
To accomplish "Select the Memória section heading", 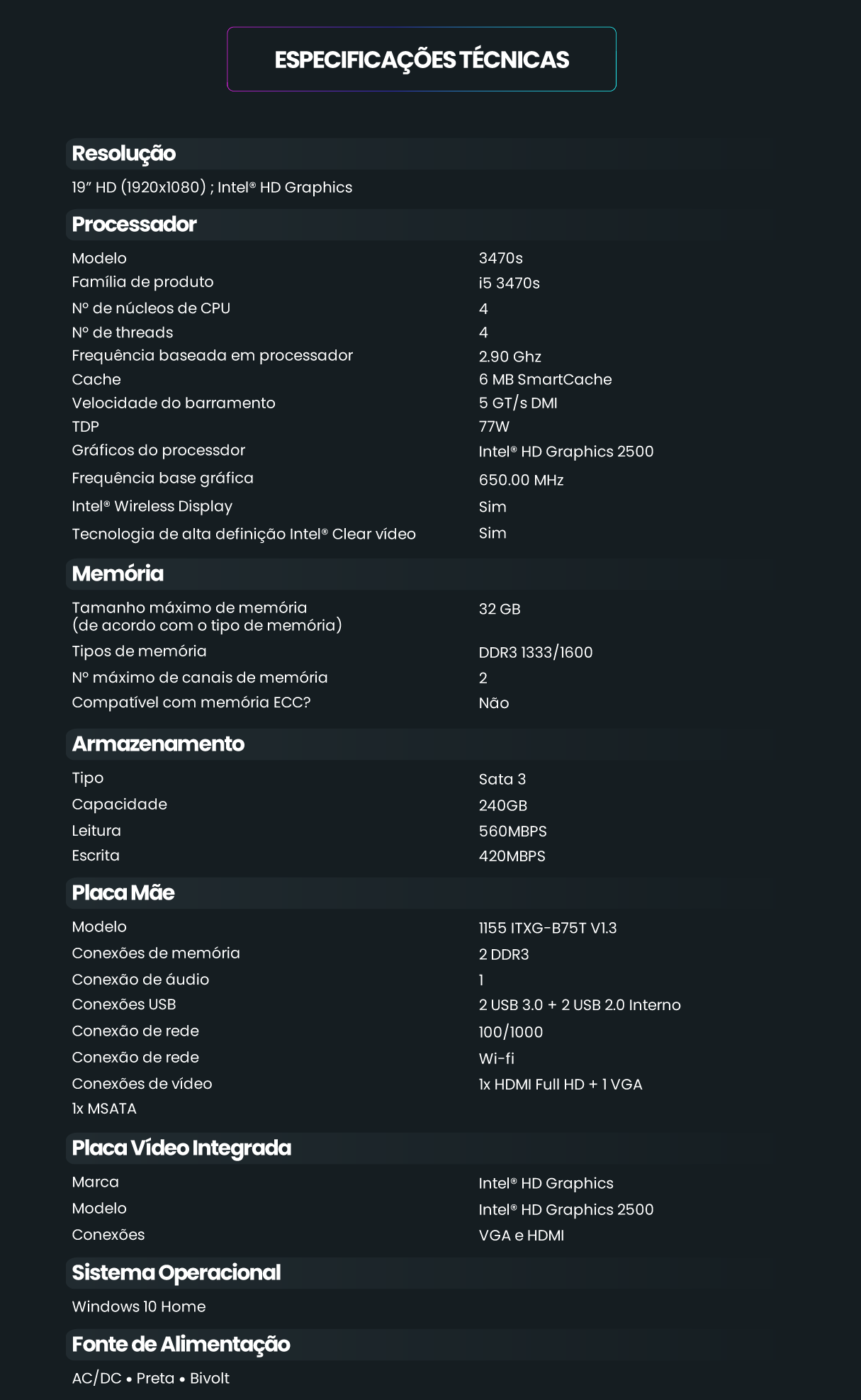I will tap(118, 573).
